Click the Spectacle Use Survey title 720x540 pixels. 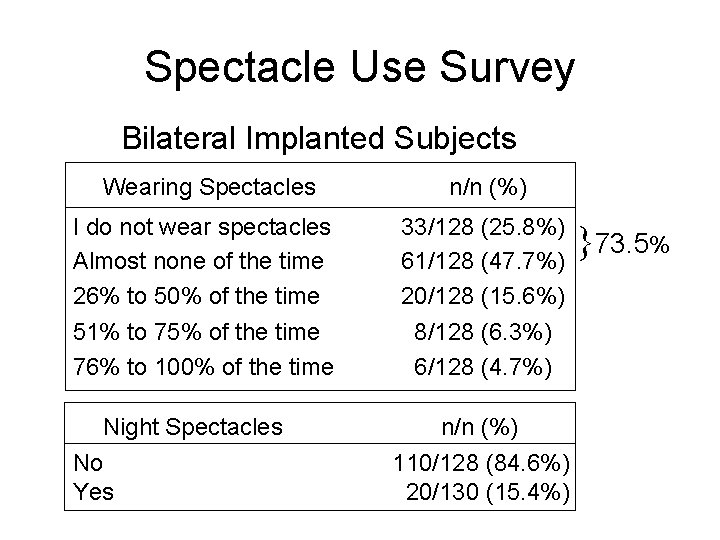click(x=360, y=68)
